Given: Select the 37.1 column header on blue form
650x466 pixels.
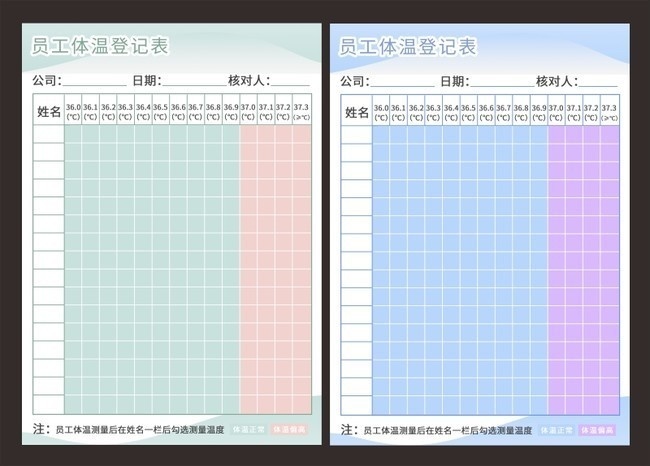Looking at the screenshot, I should [574, 110].
